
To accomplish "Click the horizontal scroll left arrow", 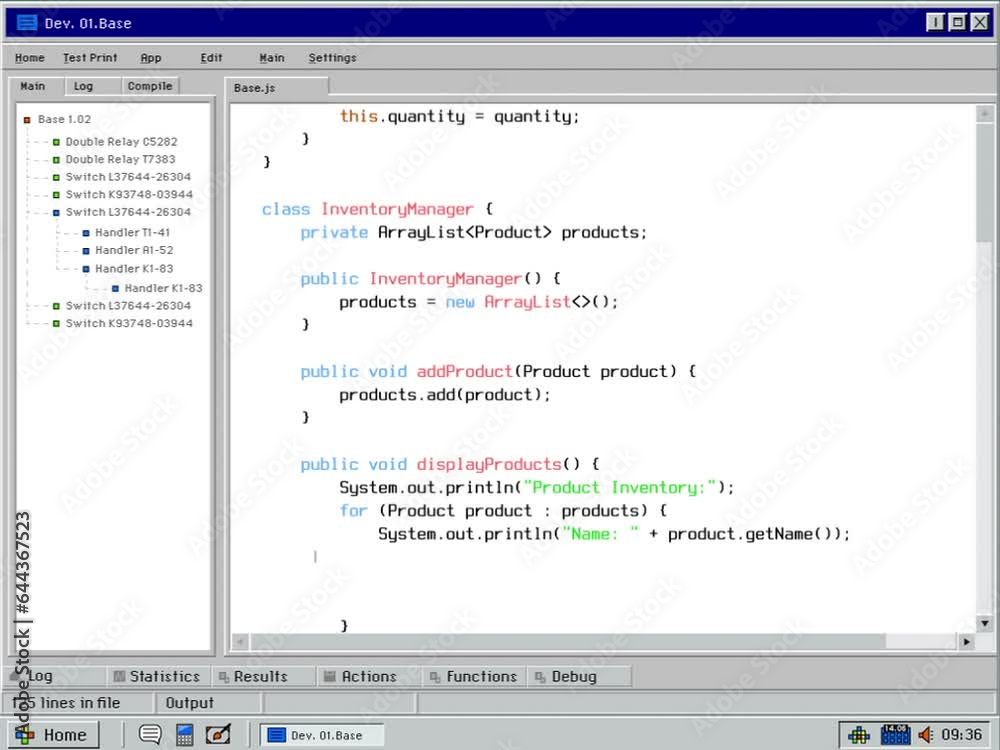I will point(240,642).
